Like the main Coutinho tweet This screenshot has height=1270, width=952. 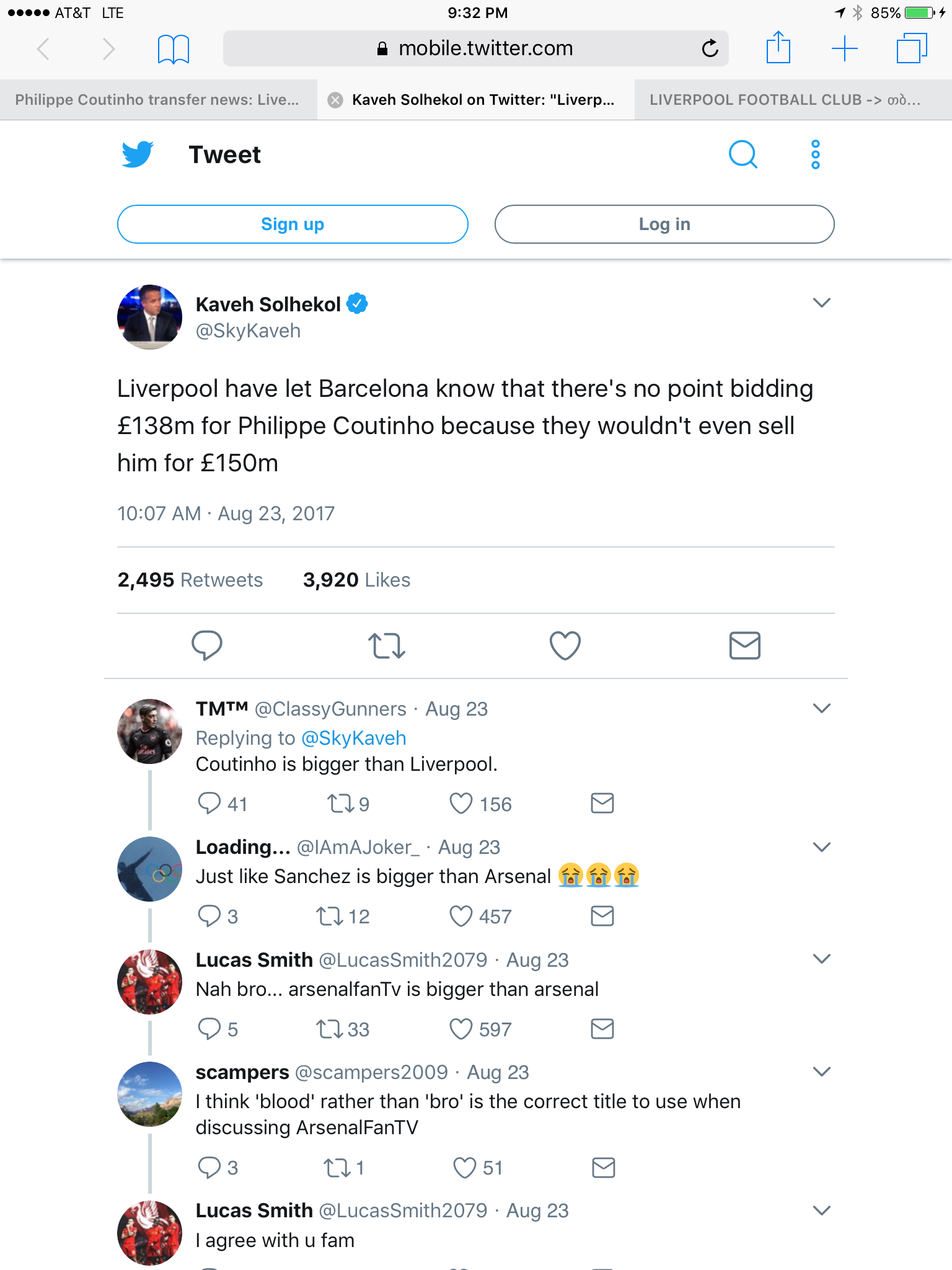pos(565,646)
